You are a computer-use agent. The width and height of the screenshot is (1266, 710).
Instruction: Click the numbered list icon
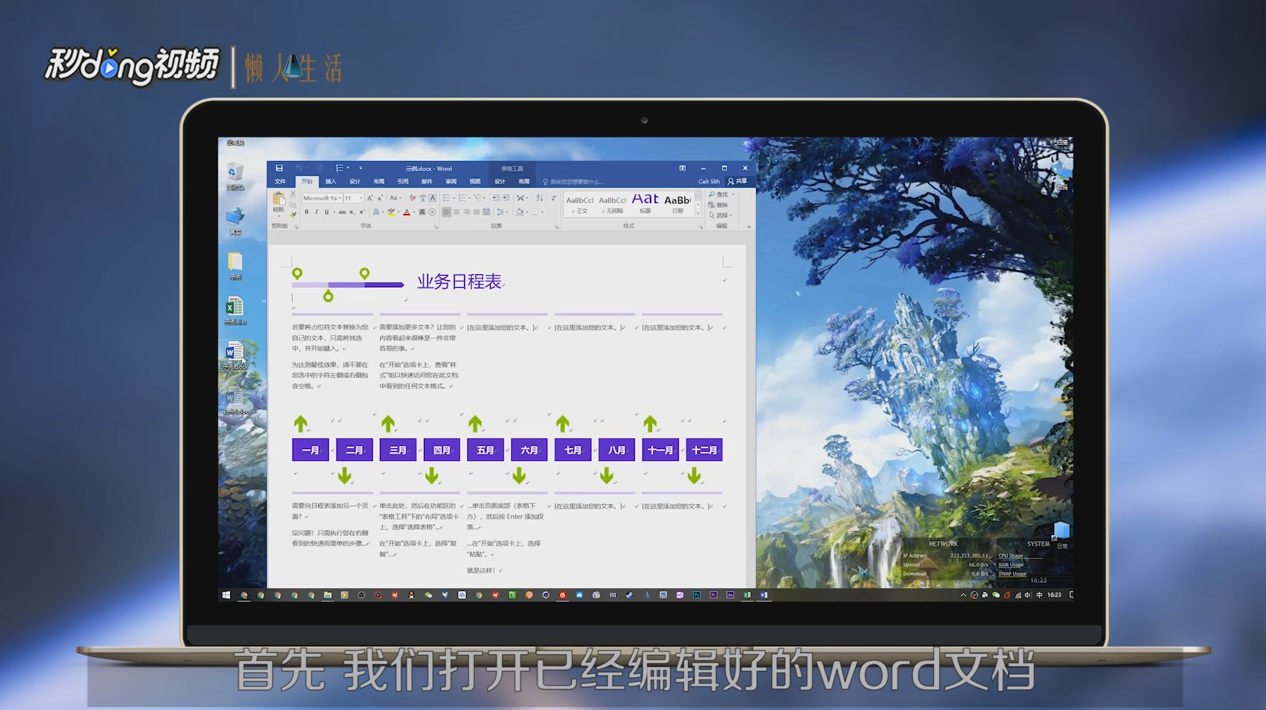pos(462,198)
